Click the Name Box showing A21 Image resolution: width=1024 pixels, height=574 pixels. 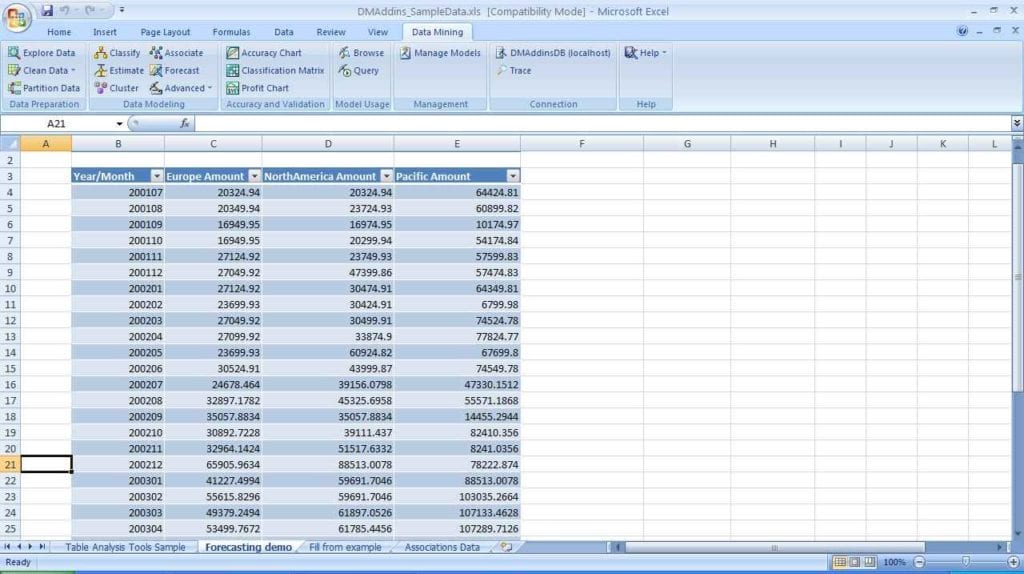click(x=57, y=123)
